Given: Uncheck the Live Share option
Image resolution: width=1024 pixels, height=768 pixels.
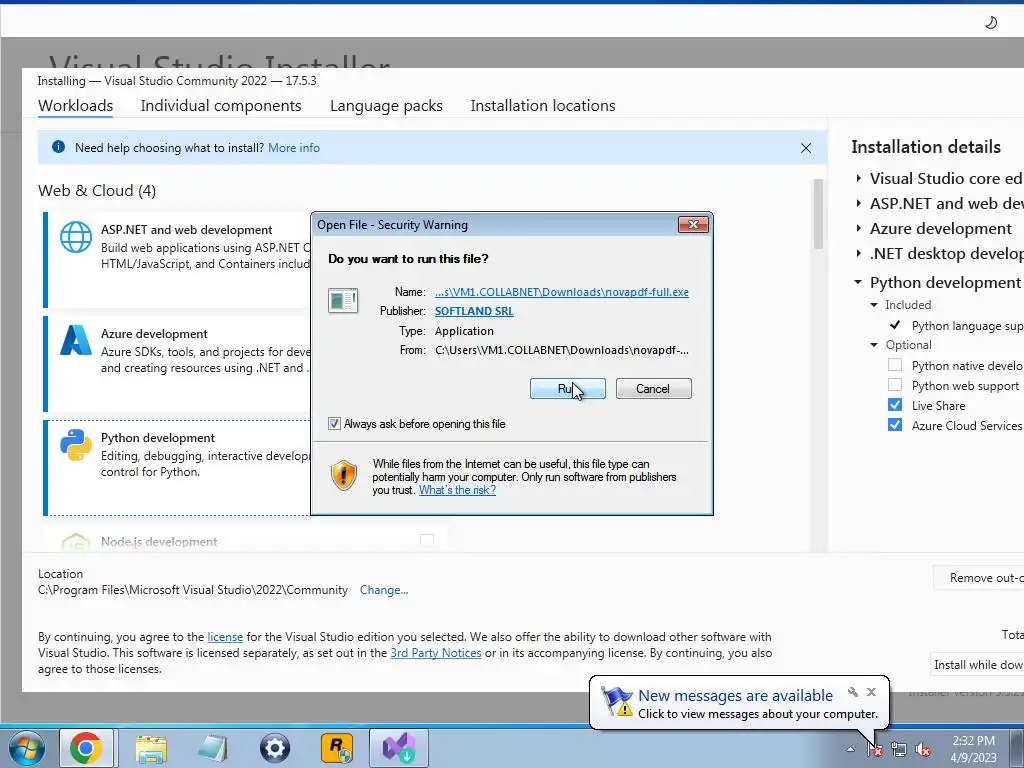Looking at the screenshot, I should pyautogui.click(x=895, y=405).
